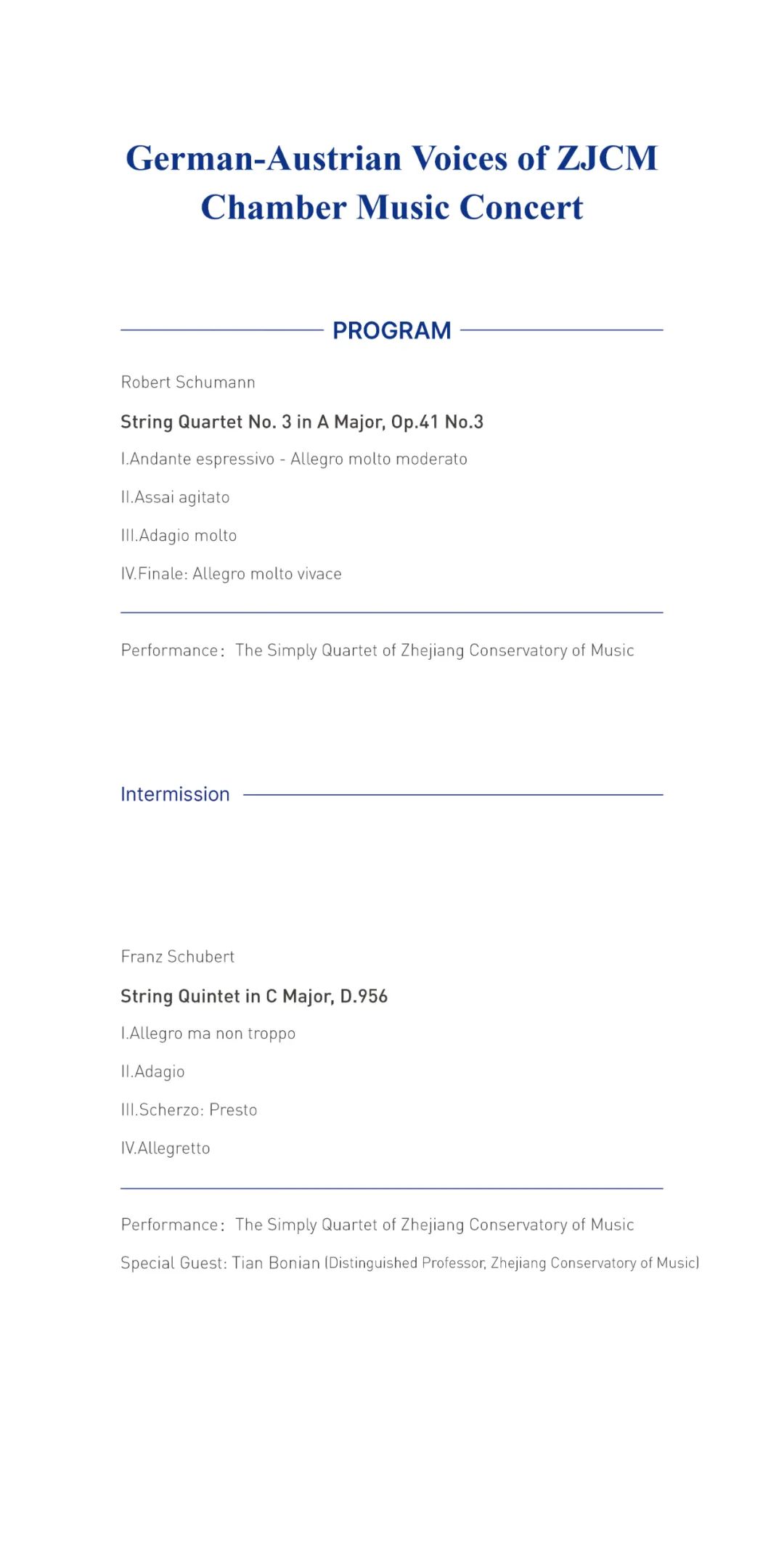Select the Special Guest name Tian Bonian
784x1568 pixels.
(276, 1263)
